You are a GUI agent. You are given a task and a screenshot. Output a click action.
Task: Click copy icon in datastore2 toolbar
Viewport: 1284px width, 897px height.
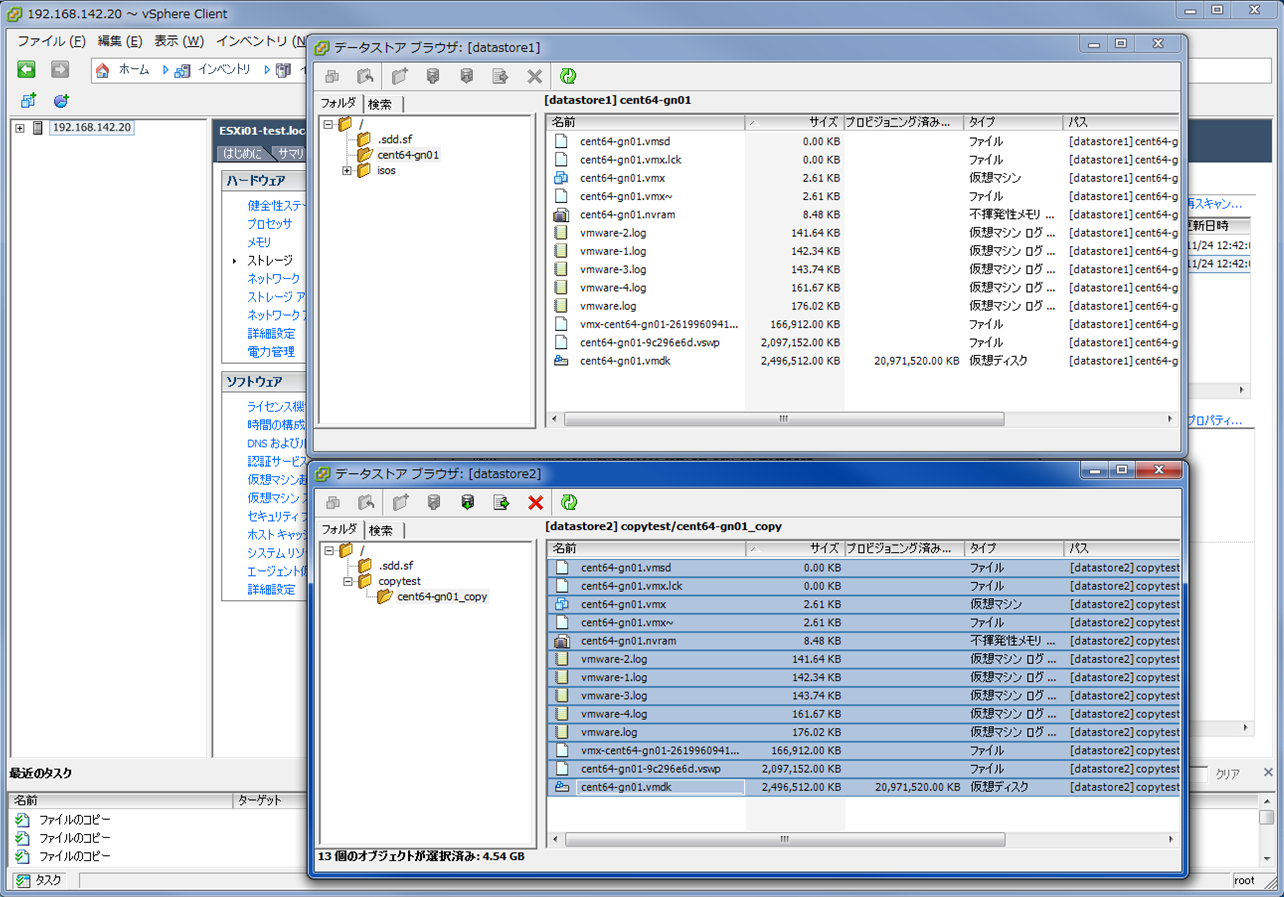point(333,503)
